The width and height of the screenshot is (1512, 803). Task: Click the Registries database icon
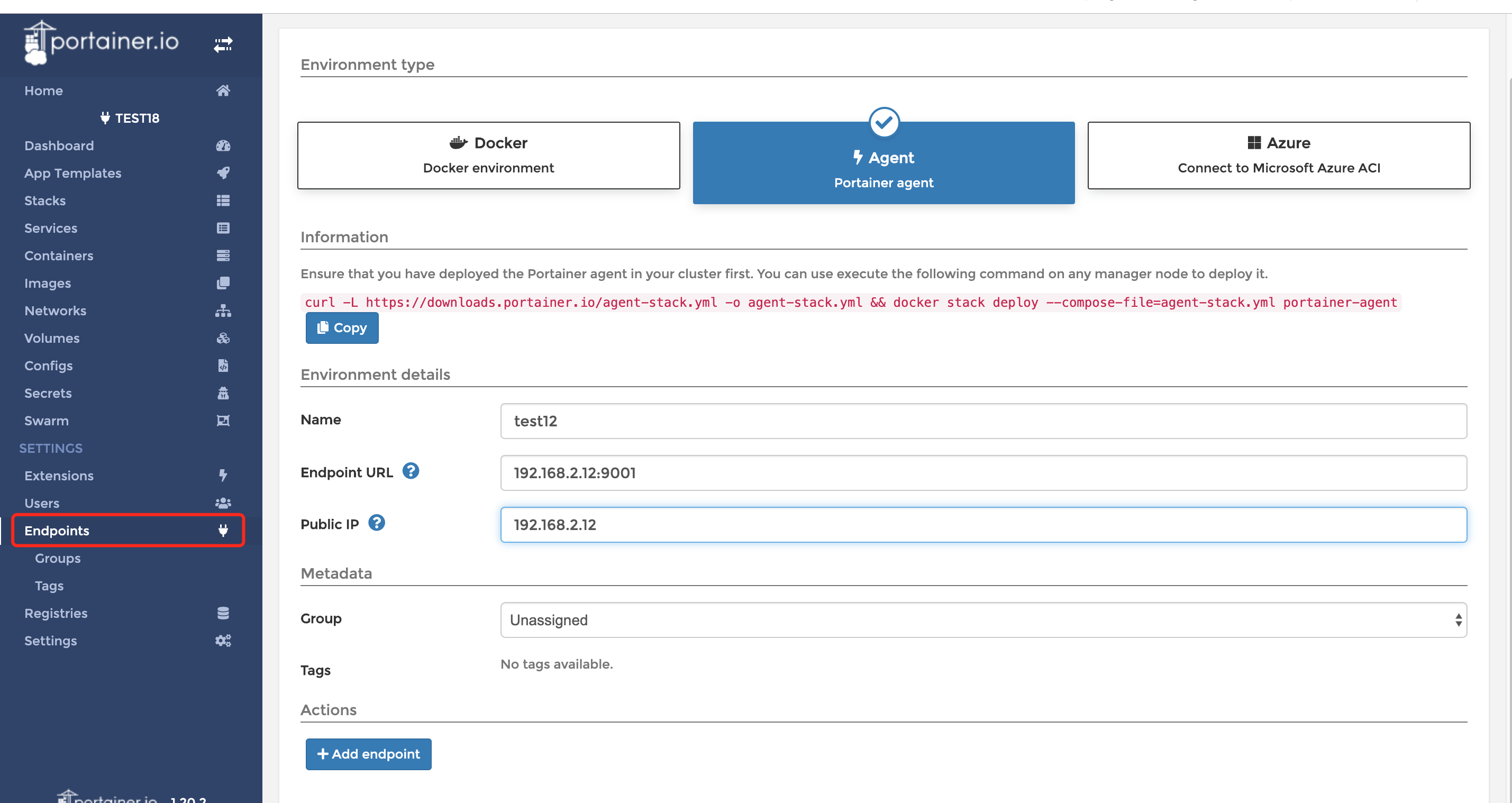pos(223,613)
